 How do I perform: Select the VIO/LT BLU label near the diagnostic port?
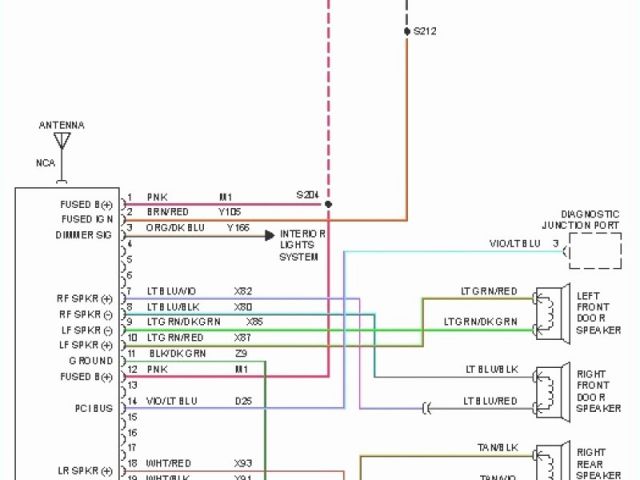(514, 244)
